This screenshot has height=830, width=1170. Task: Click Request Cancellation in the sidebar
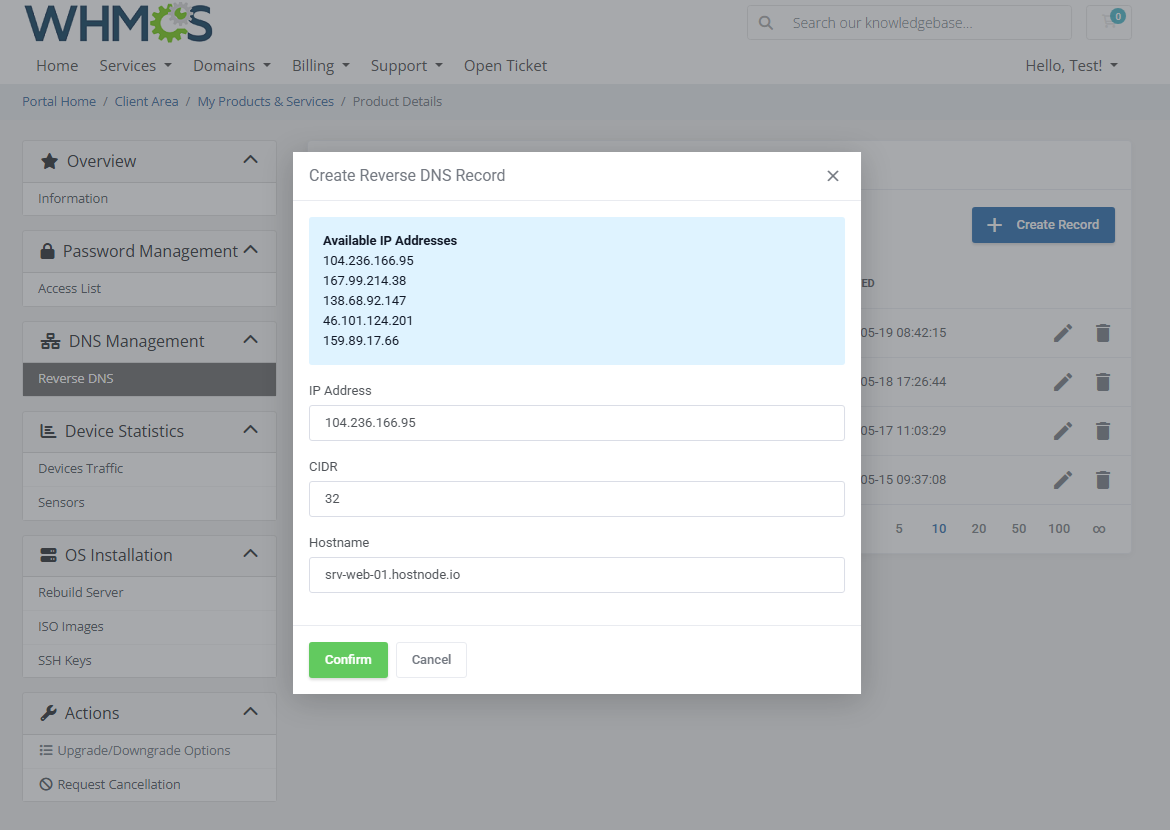pyautogui.click(x=149, y=785)
